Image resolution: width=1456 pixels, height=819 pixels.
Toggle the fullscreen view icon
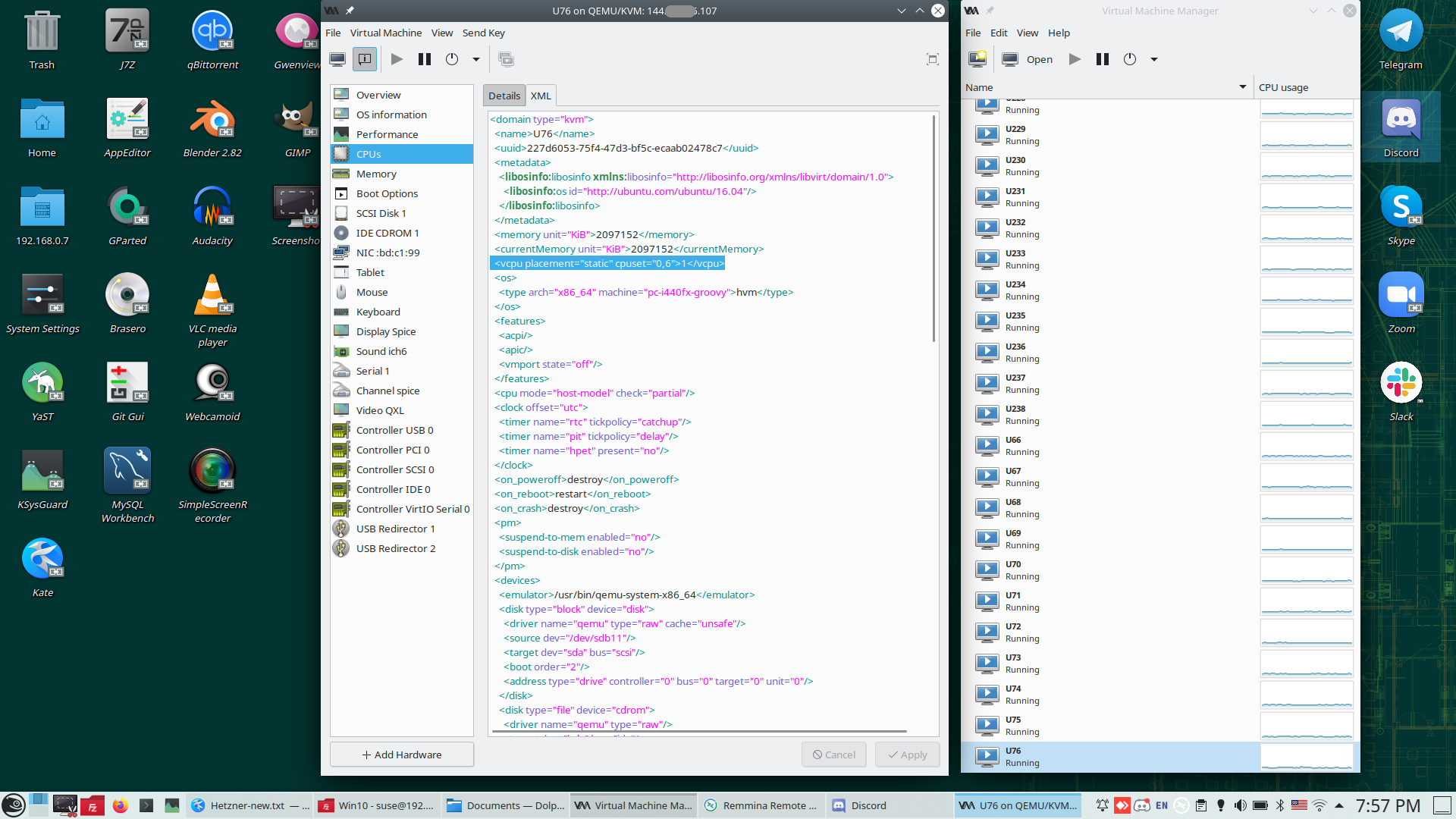pos(933,59)
